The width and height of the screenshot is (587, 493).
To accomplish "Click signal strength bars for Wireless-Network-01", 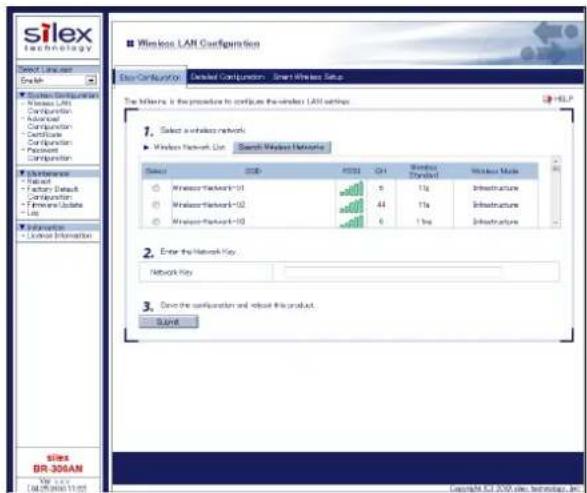I will [352, 189].
